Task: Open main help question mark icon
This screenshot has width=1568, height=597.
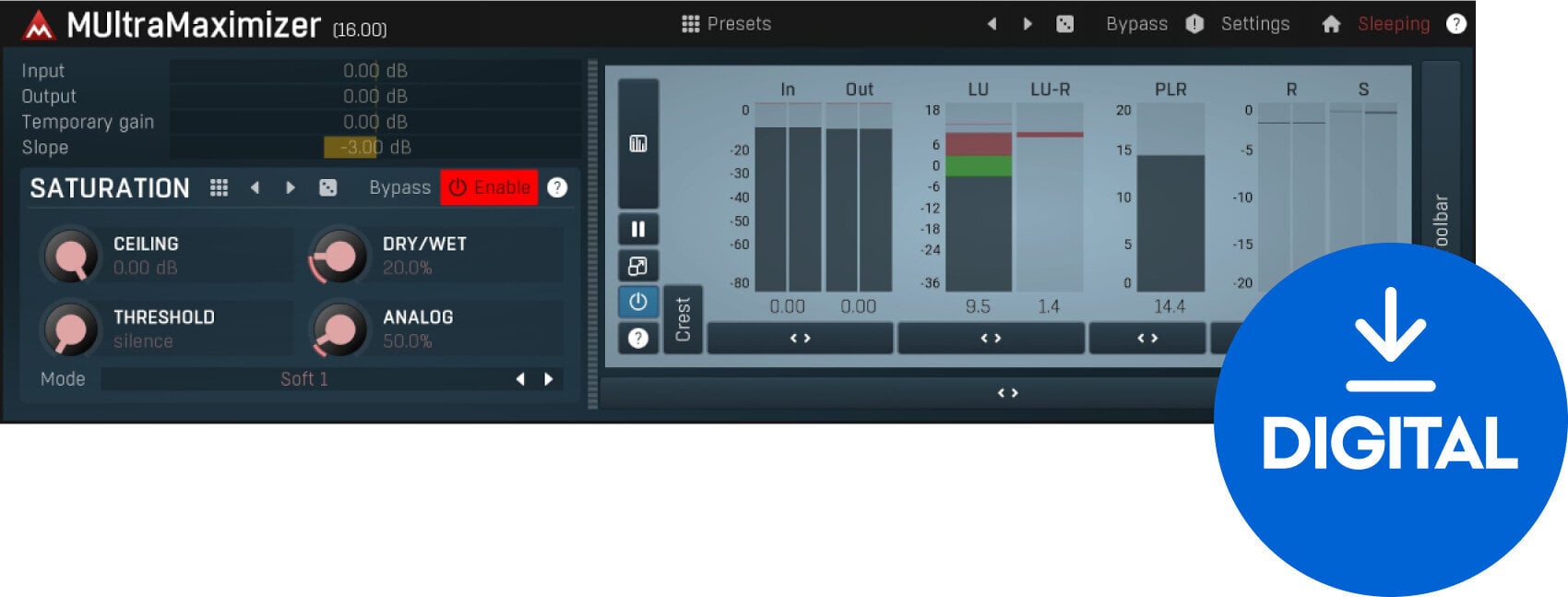Action: pos(1455,24)
